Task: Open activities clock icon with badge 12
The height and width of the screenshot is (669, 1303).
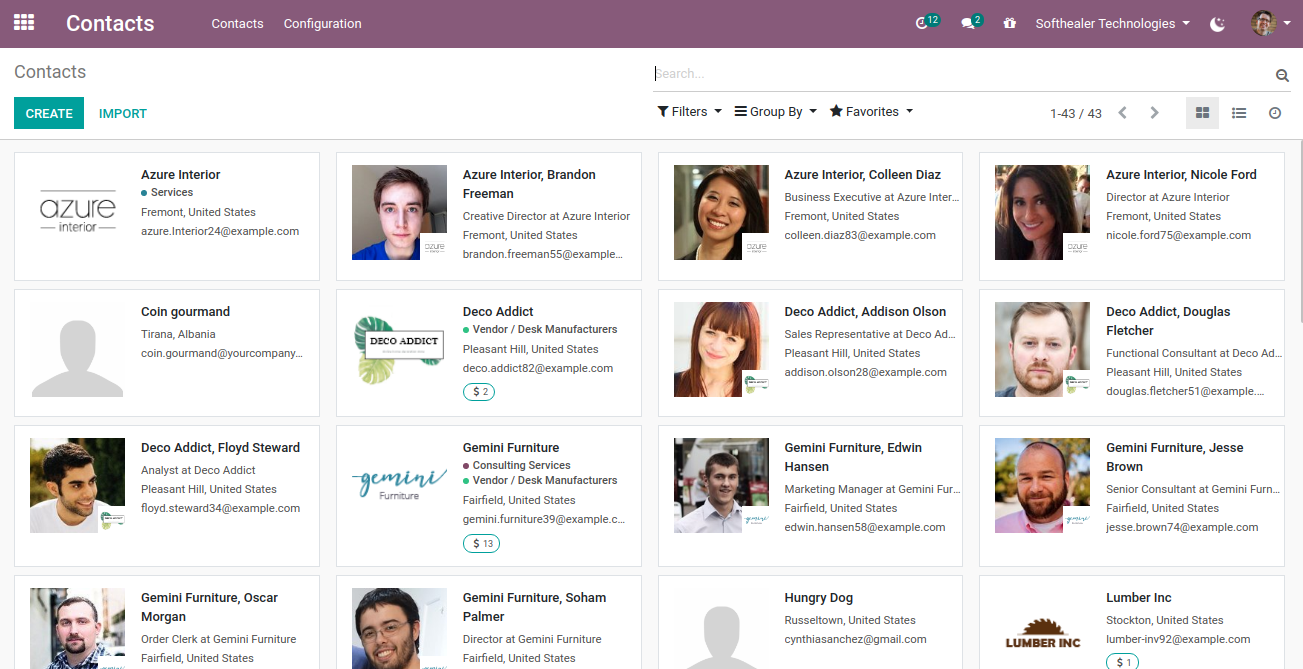Action: (x=926, y=23)
